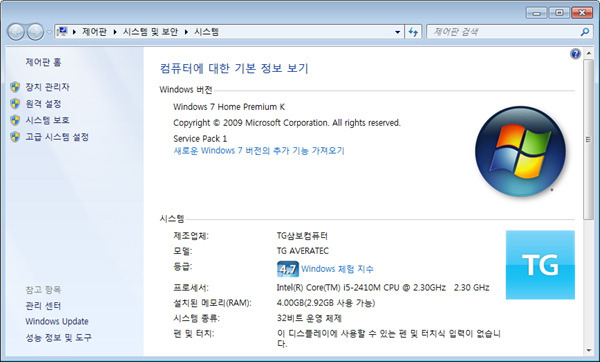
Task: Expand arrow before 시스템 및 보안 breadcrumb
Action: click(x=115, y=32)
